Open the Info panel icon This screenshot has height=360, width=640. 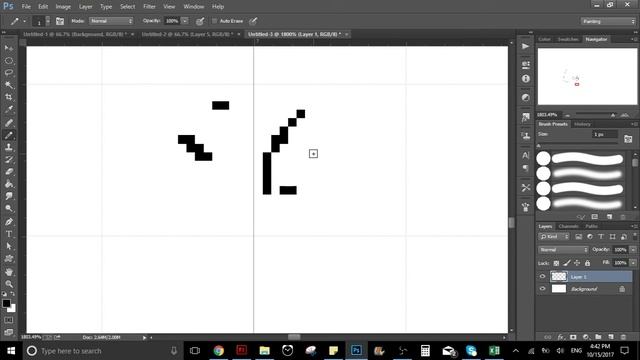pos(525,79)
